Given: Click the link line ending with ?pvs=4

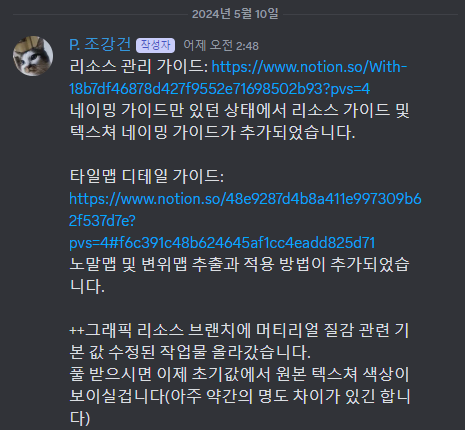Looking at the screenshot, I should tap(220, 89).
